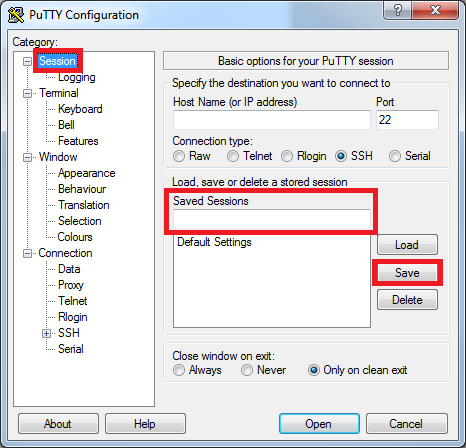Viewport: 466px width, 448px height.
Task: Set close window on exit to Never
Action: coord(247,370)
